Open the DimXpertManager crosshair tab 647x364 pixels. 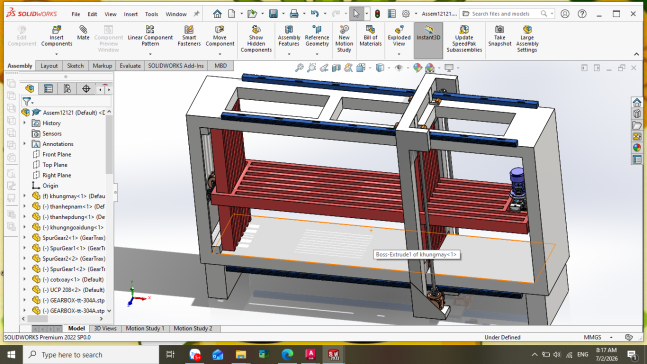(x=86, y=88)
